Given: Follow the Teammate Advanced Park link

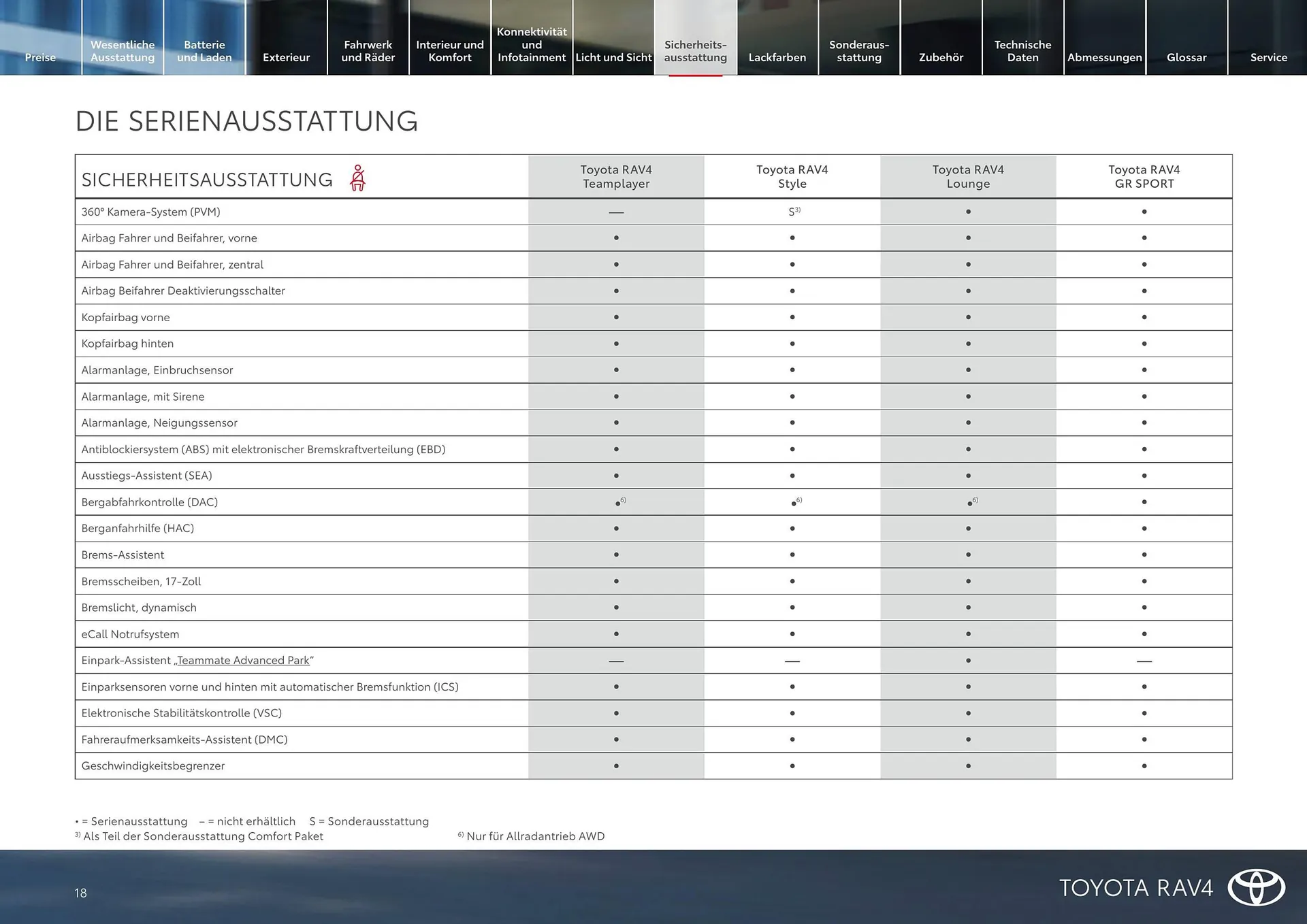Looking at the screenshot, I should tap(243, 660).
